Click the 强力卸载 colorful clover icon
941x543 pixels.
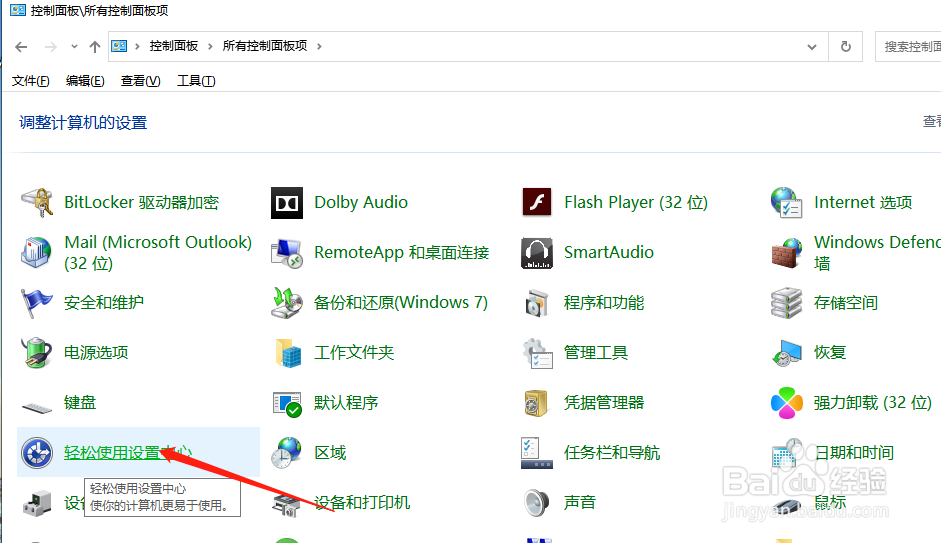[787, 403]
